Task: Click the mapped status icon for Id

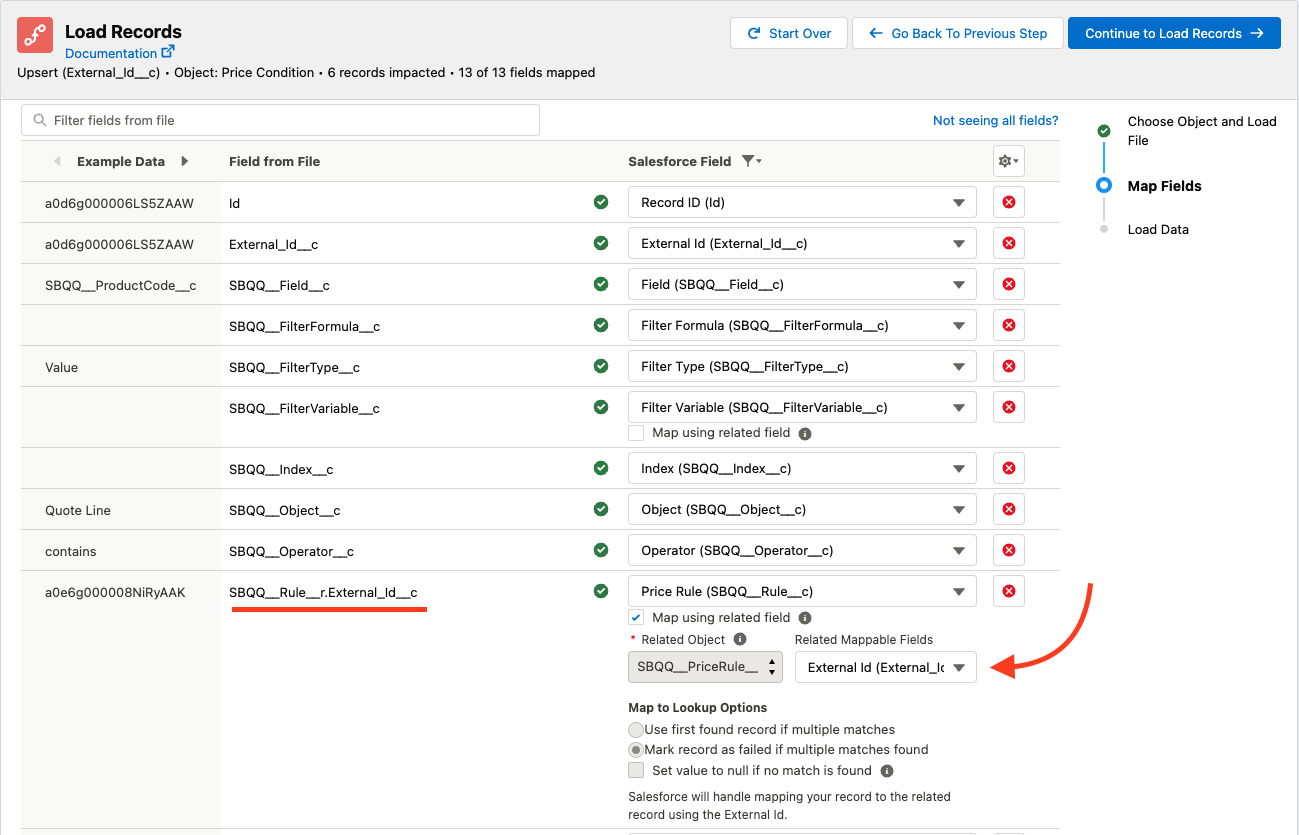Action: click(x=601, y=202)
